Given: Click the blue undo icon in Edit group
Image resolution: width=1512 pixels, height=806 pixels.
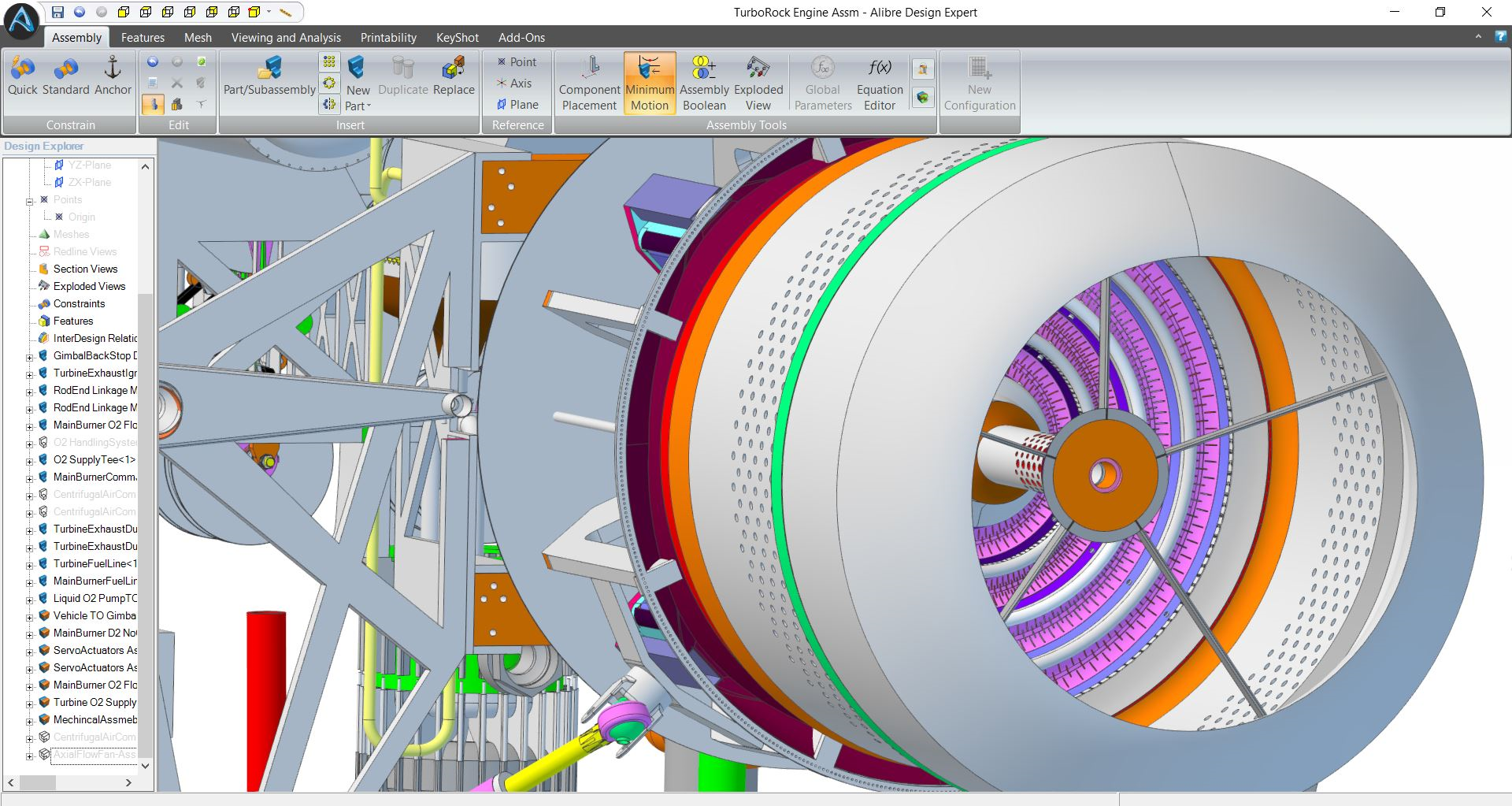Looking at the screenshot, I should click(153, 61).
